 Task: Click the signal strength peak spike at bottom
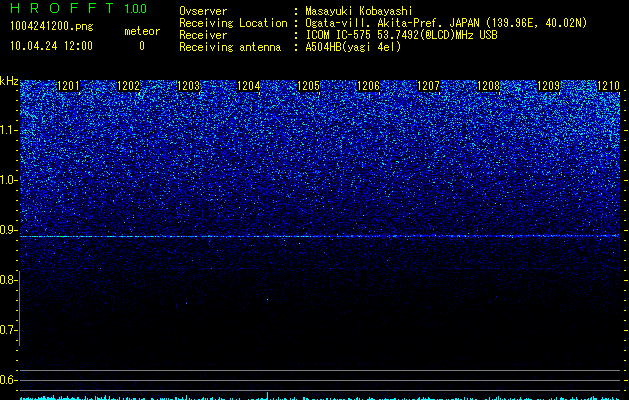pos(268,396)
